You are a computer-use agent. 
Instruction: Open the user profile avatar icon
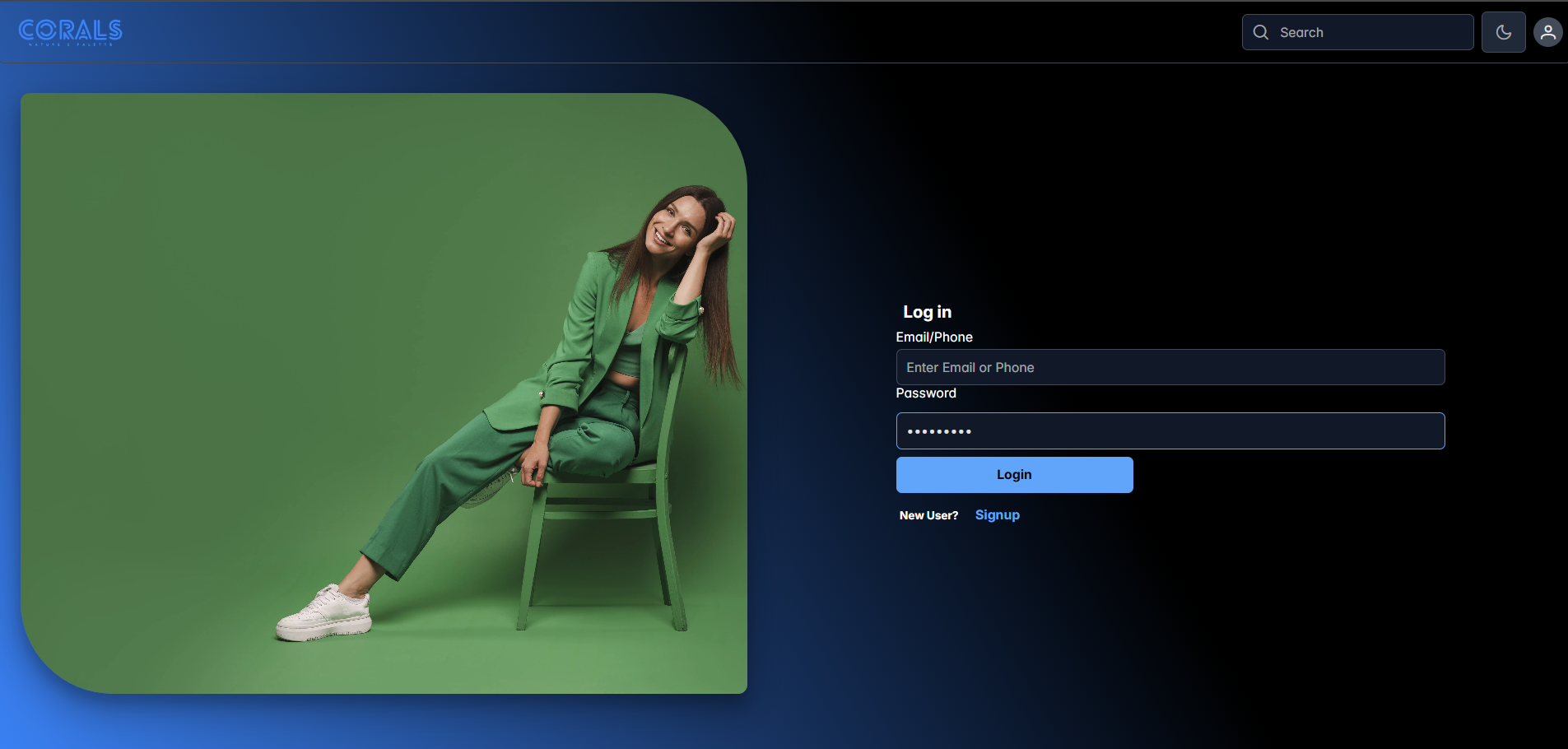click(1547, 32)
